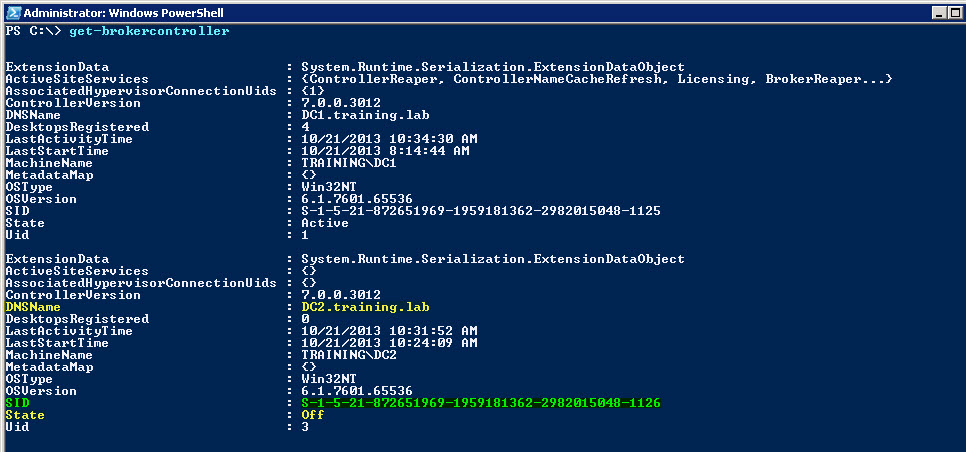Image resolution: width=966 pixels, height=452 pixels.
Task: Click the green-highlighted SID label
Action: [17, 403]
